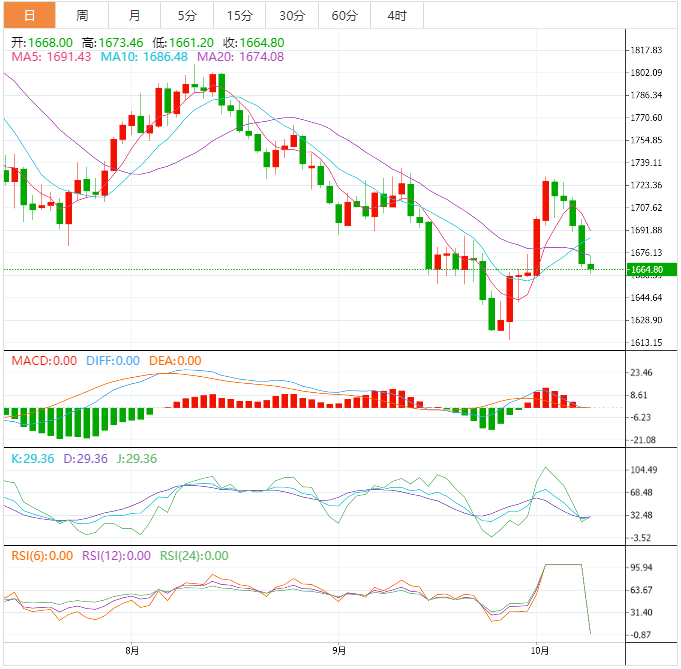The height and width of the screenshot is (669, 681).
Task: Click the RSI(24) legend label
Action: 193,556
